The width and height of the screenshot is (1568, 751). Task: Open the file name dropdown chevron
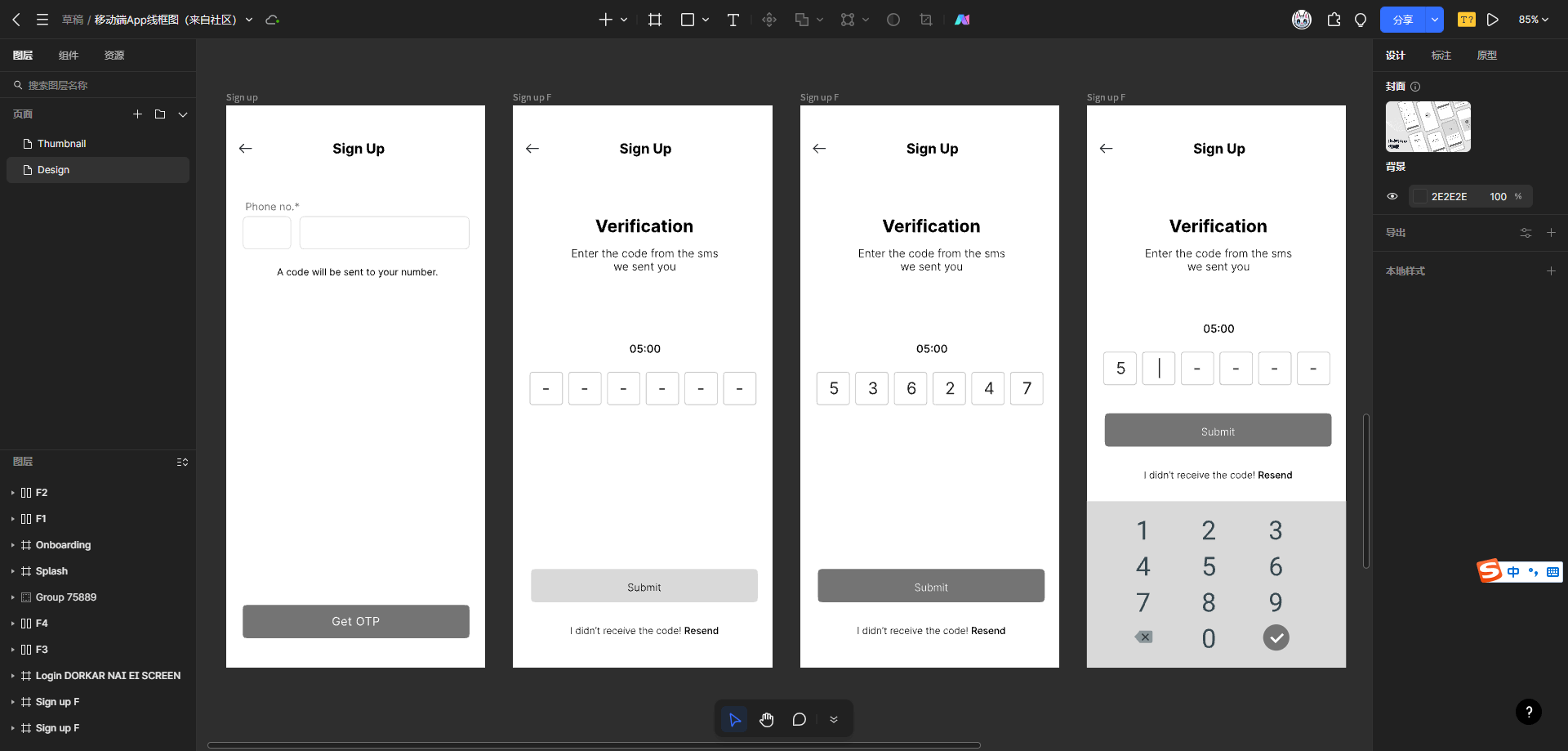(249, 20)
